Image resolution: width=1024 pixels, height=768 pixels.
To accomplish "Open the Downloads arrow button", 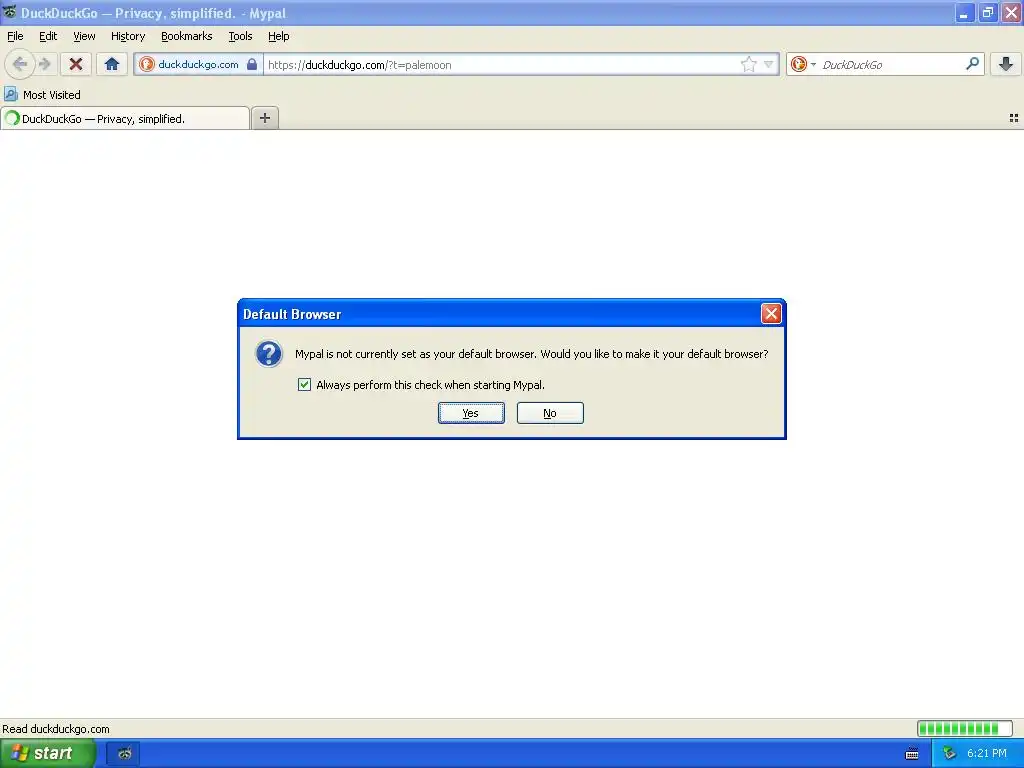I will pyautogui.click(x=1006, y=64).
